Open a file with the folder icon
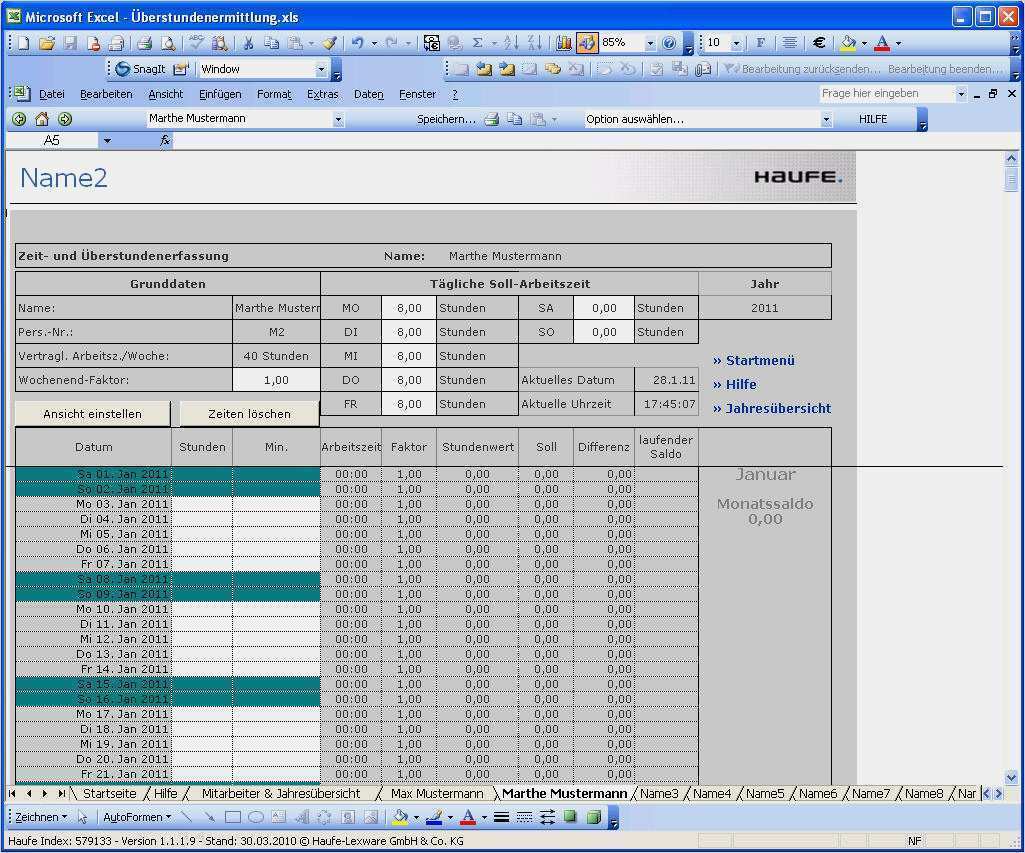Image resolution: width=1025 pixels, height=853 pixels. click(x=46, y=43)
